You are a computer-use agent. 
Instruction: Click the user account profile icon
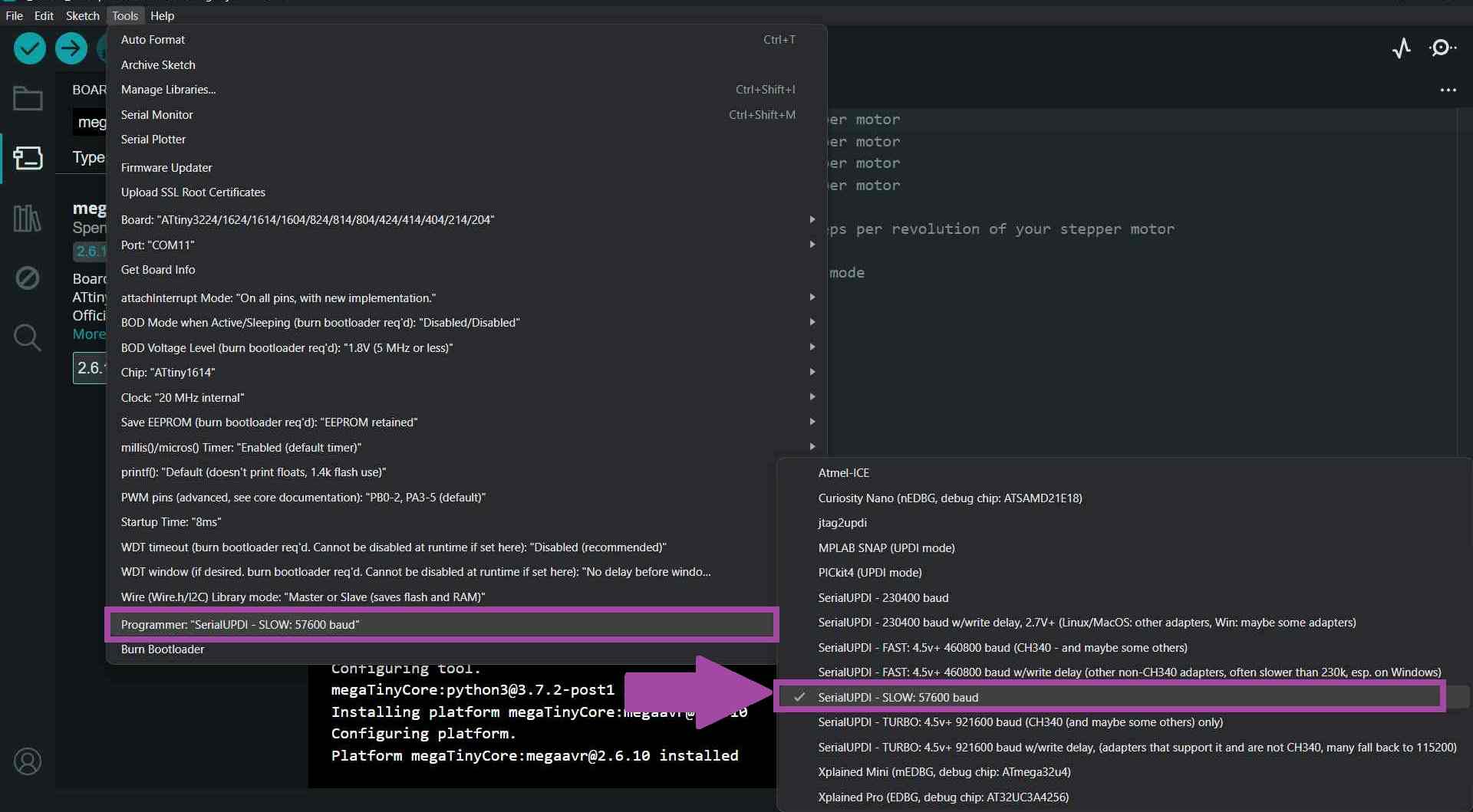(x=28, y=761)
